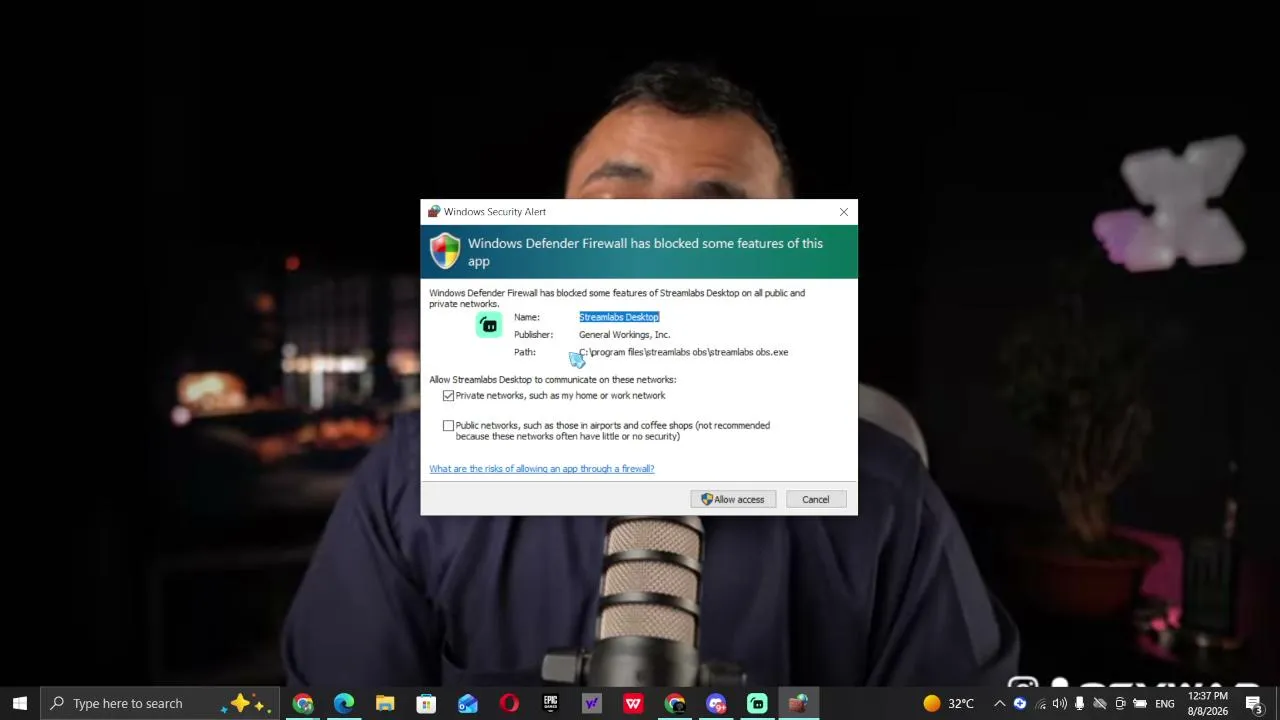Viewport: 1280px width, 720px height.
Task: Click the Streamlabs Desktop app icon in dialog
Action: [x=489, y=325]
